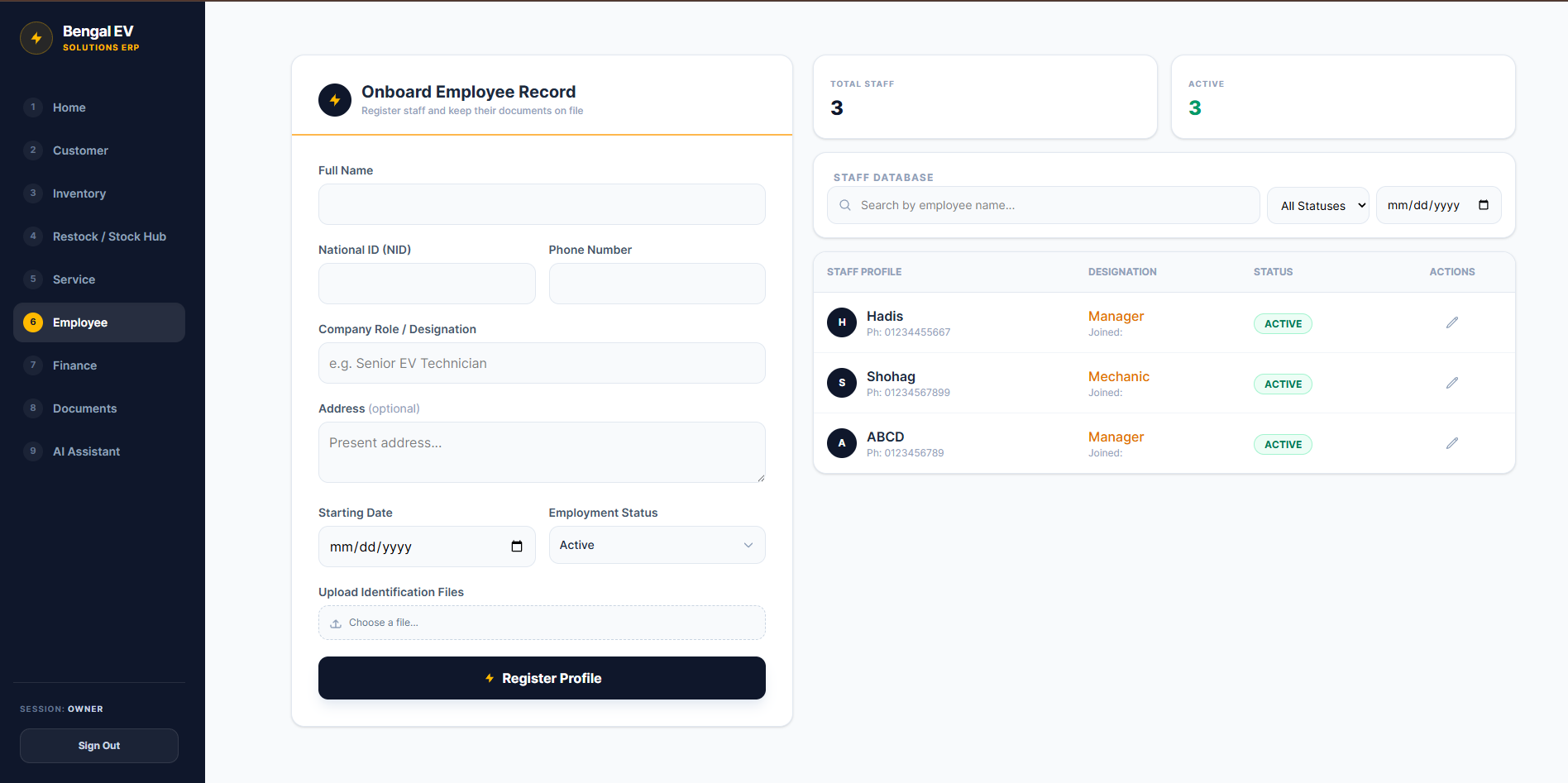Screen dimensions: 1568x783
Task: Open the Service section
Action: pyautogui.click(x=99, y=279)
